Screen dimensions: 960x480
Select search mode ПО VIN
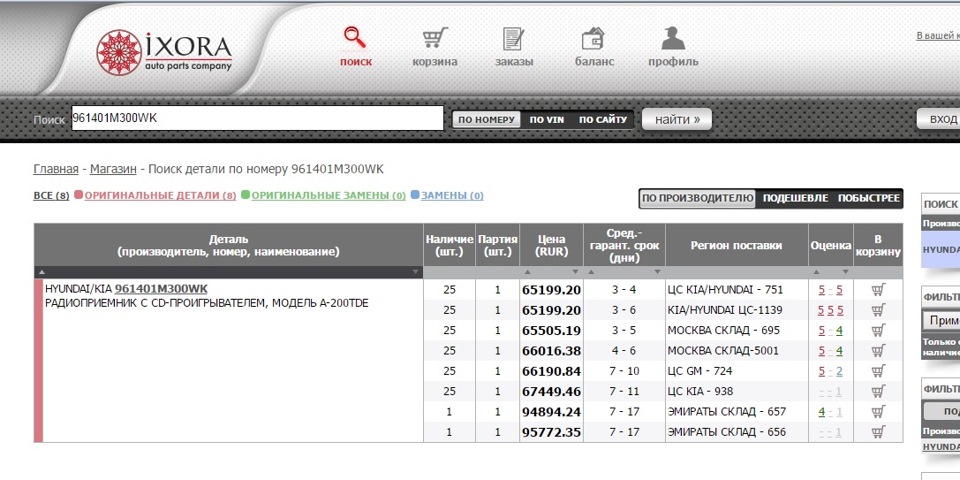547,119
